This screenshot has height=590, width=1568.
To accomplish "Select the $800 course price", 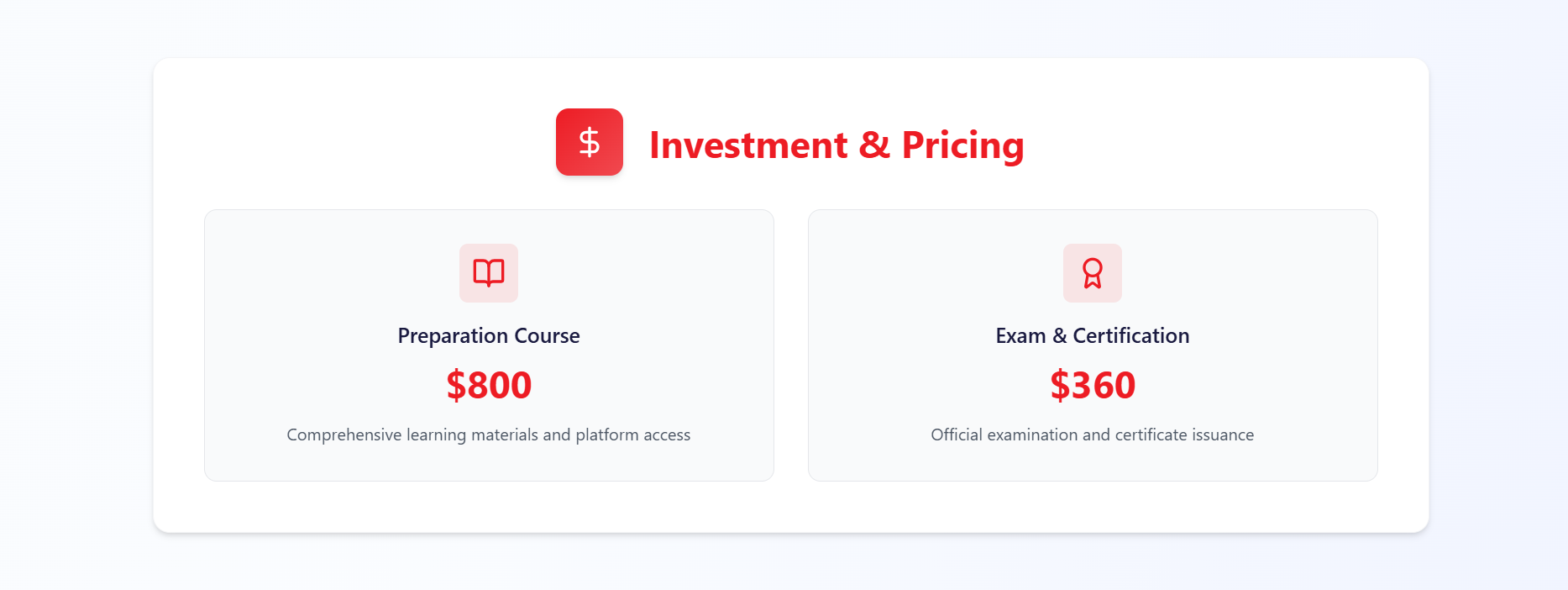I will (x=489, y=385).
